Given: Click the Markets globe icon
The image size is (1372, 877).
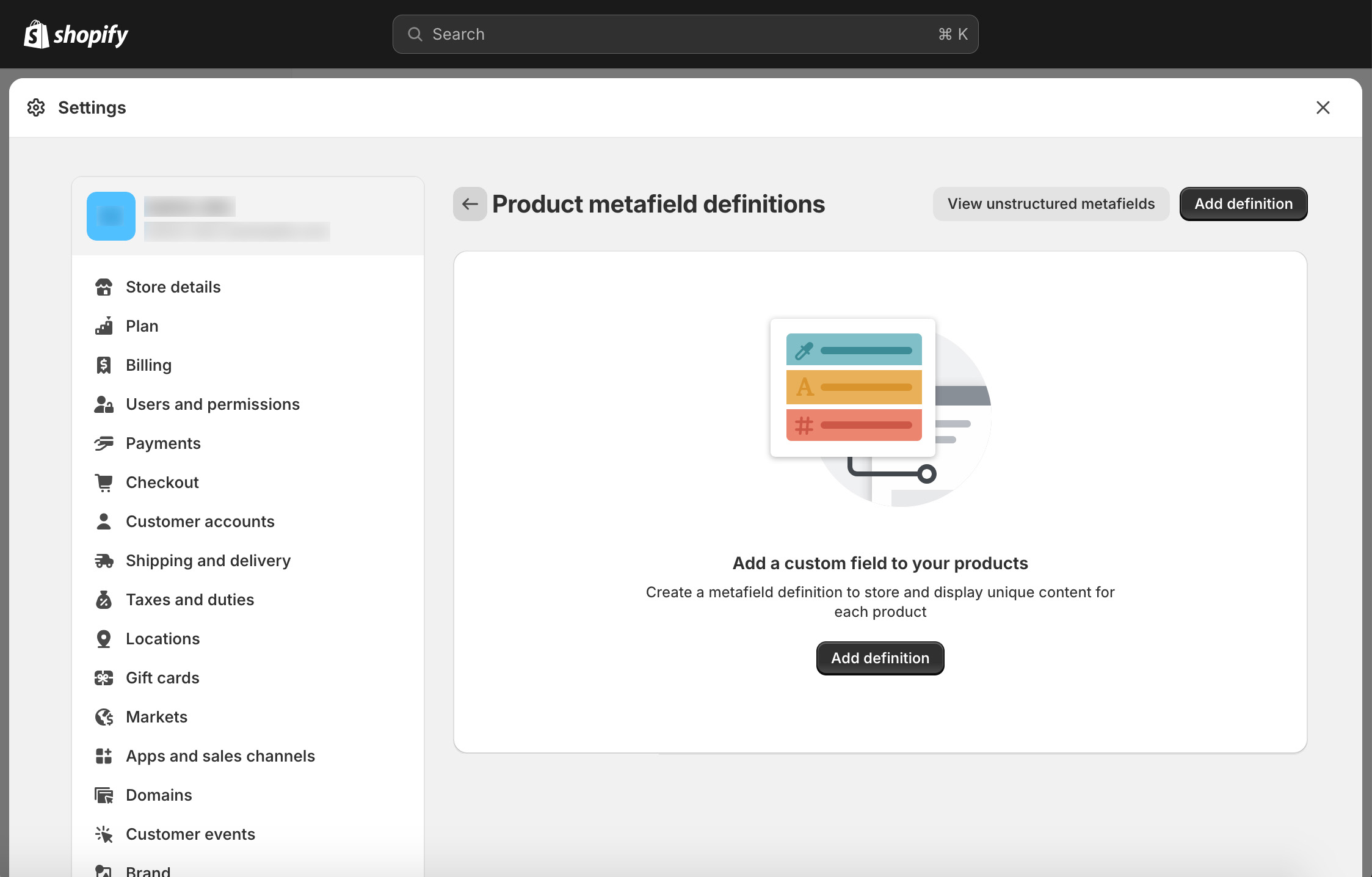Looking at the screenshot, I should click(104, 717).
